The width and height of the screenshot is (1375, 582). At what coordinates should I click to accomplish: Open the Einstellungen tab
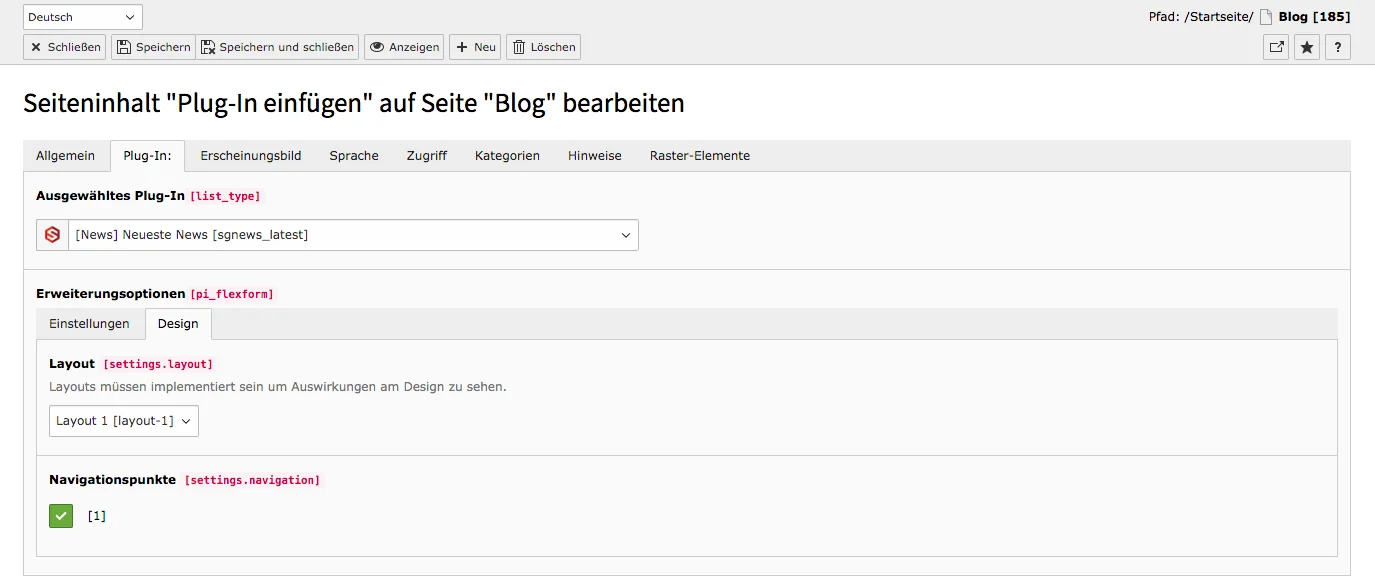[x=90, y=323]
